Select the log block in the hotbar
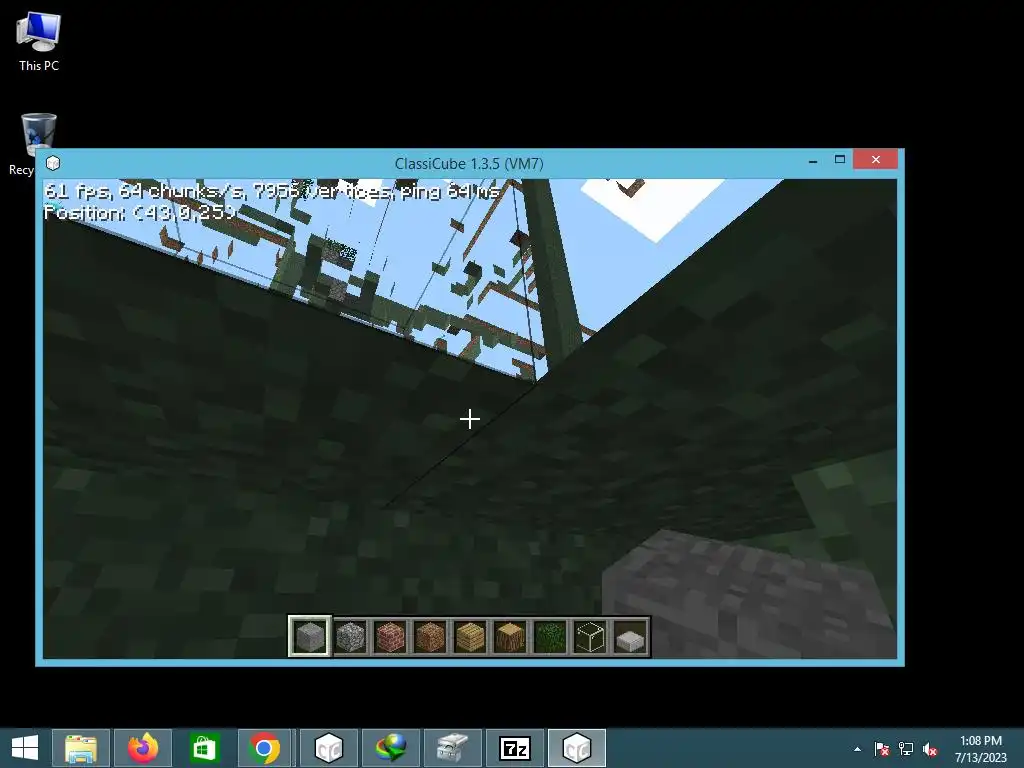Viewport: 1024px width, 768px height. tap(510, 637)
